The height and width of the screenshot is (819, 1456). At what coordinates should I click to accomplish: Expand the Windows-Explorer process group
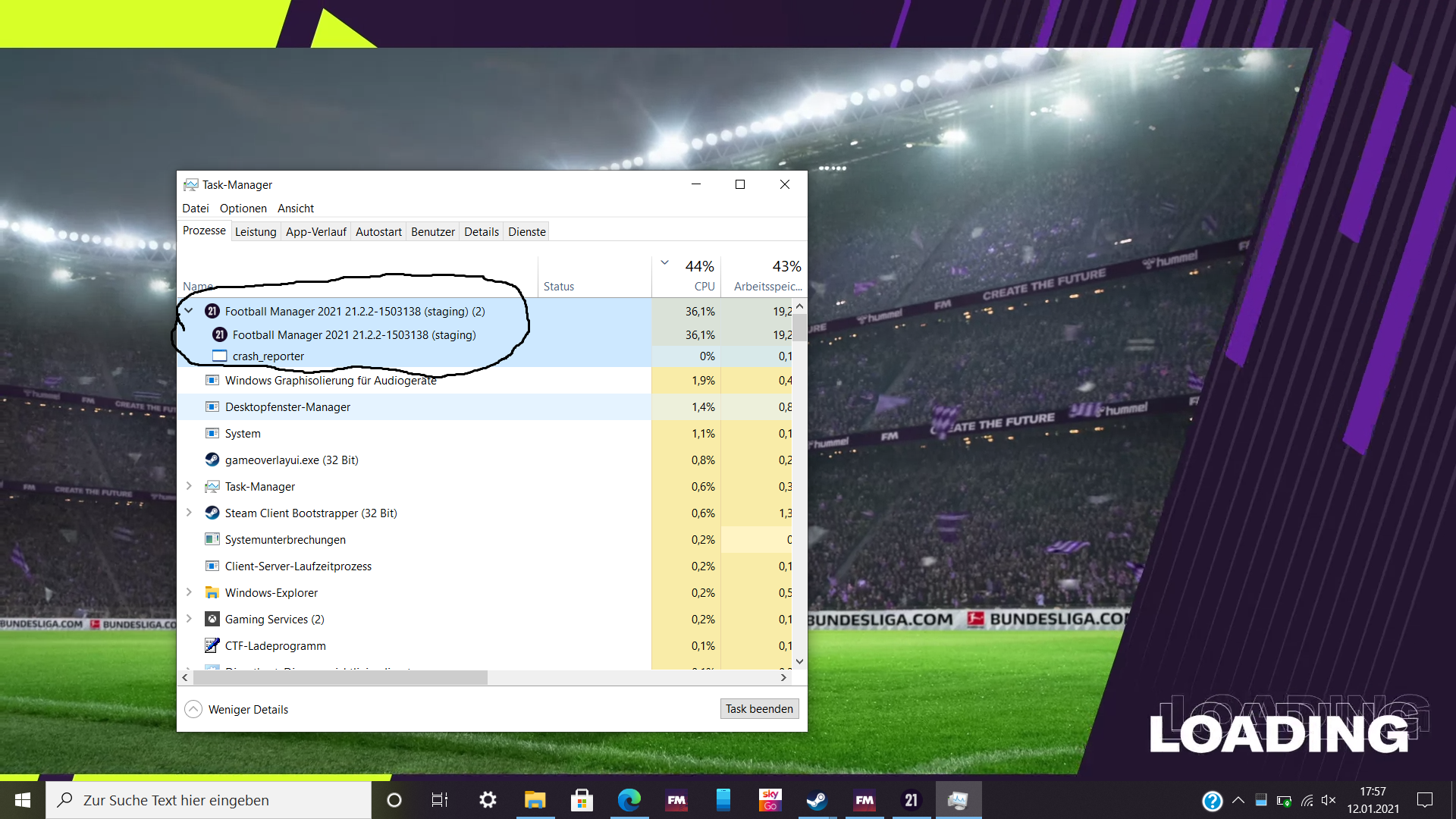pos(189,592)
